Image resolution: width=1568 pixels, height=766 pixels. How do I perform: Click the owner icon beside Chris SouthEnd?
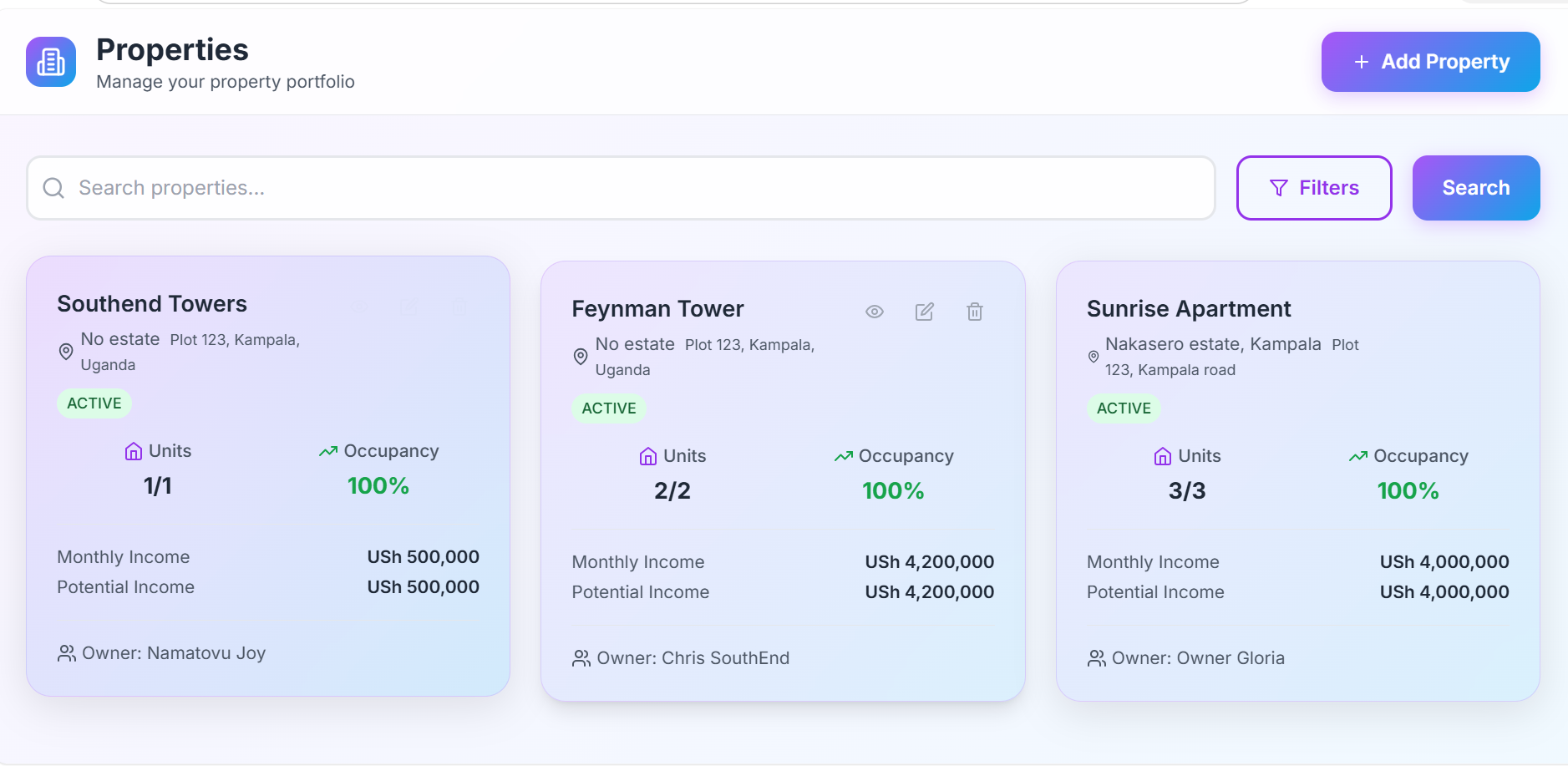pyautogui.click(x=581, y=658)
